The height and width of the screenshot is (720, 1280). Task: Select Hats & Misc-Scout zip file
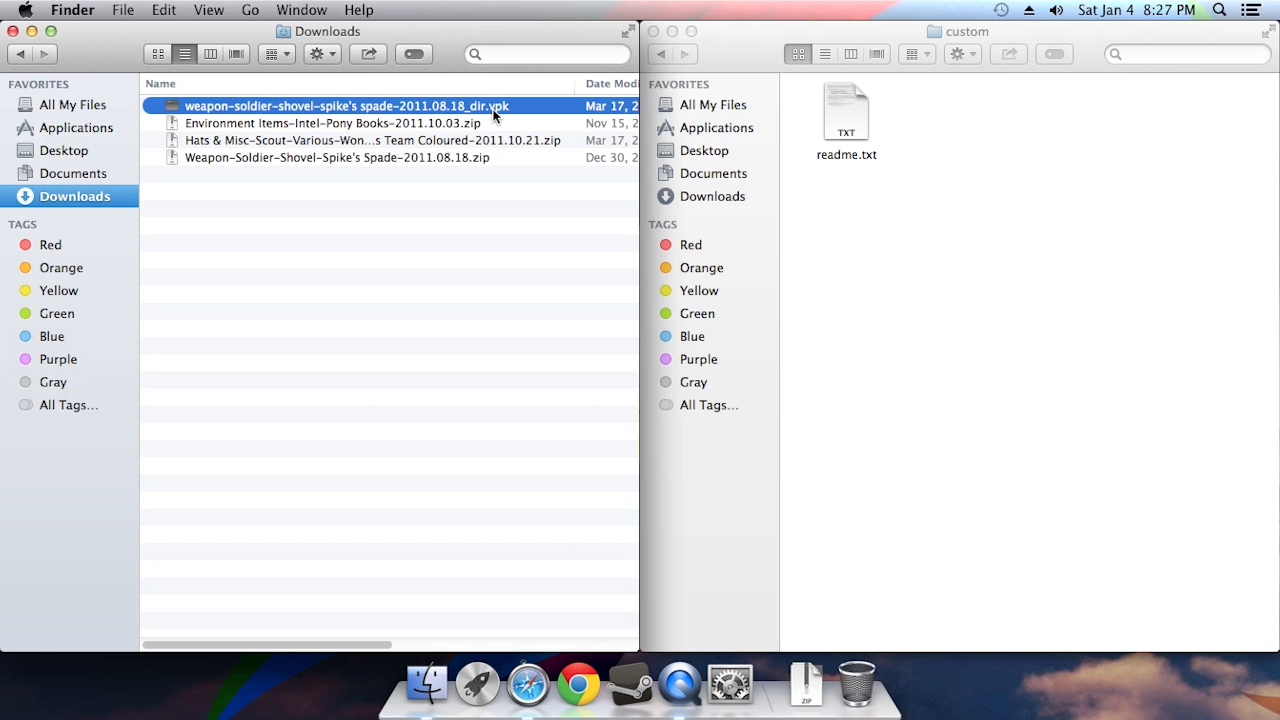click(390, 140)
